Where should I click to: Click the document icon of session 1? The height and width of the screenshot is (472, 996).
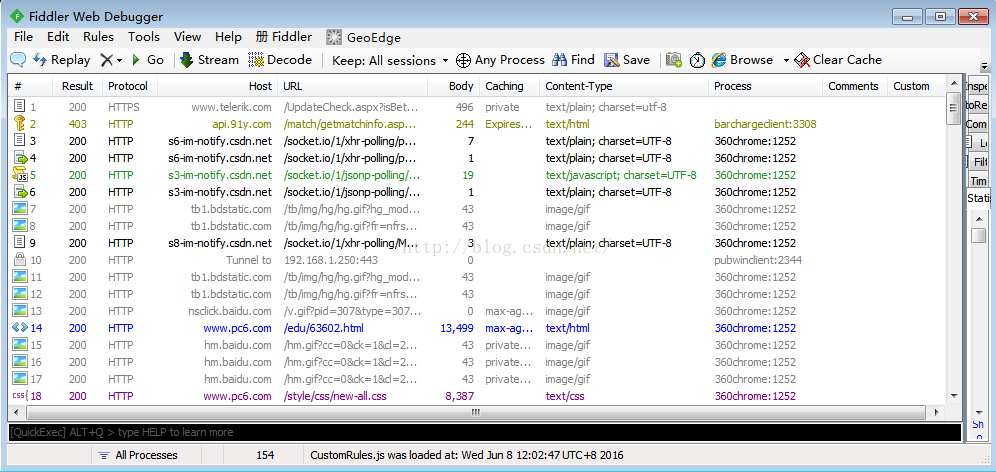pos(20,107)
